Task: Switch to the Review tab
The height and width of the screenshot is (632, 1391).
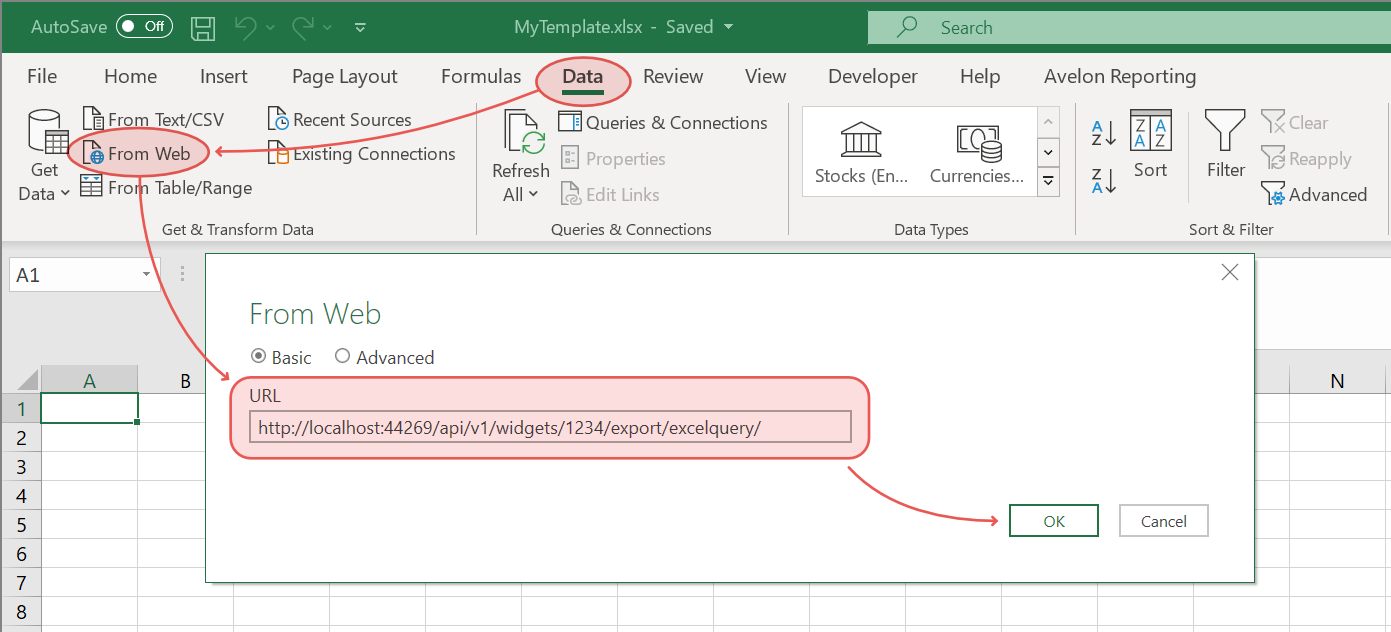Action: [673, 76]
